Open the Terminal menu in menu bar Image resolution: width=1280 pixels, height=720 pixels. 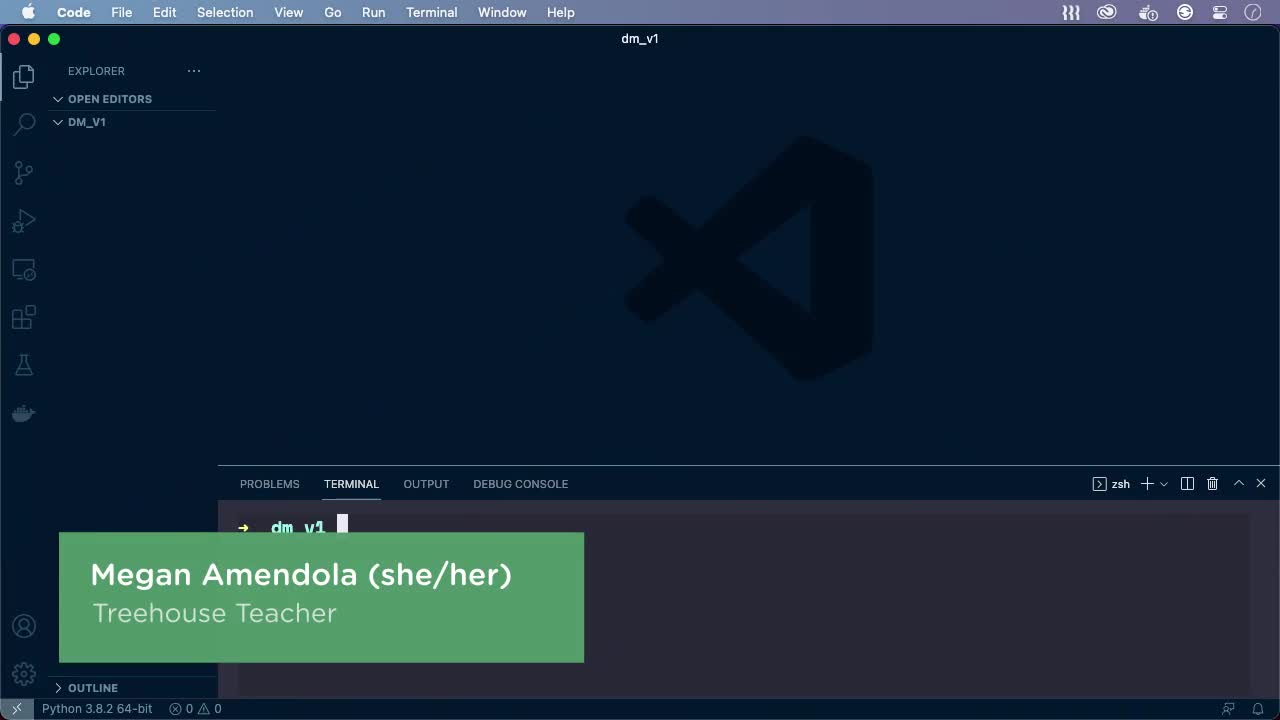tap(431, 12)
